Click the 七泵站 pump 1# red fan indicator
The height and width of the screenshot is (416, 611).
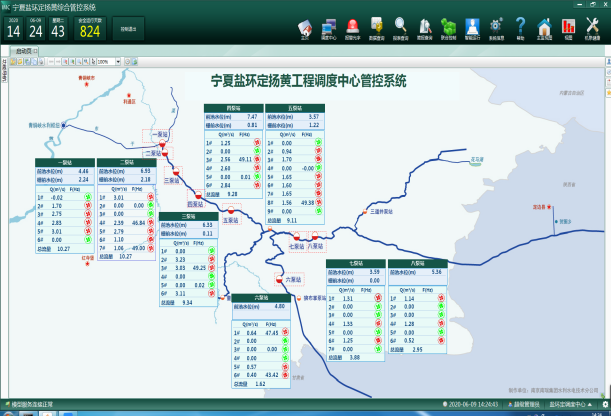[x=378, y=298]
